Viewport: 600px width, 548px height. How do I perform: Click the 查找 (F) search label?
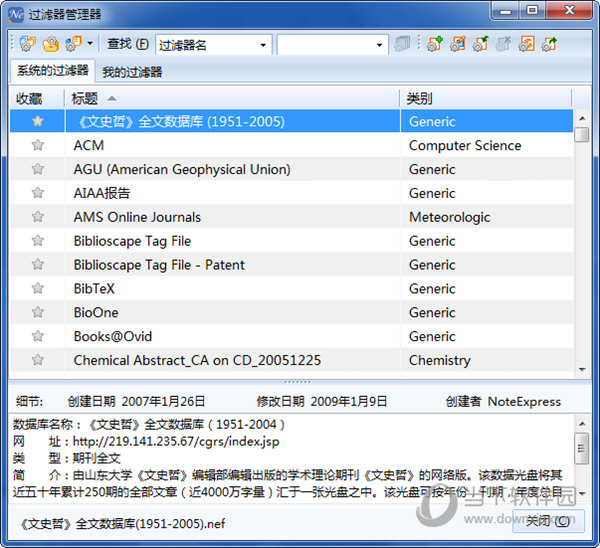[127, 44]
